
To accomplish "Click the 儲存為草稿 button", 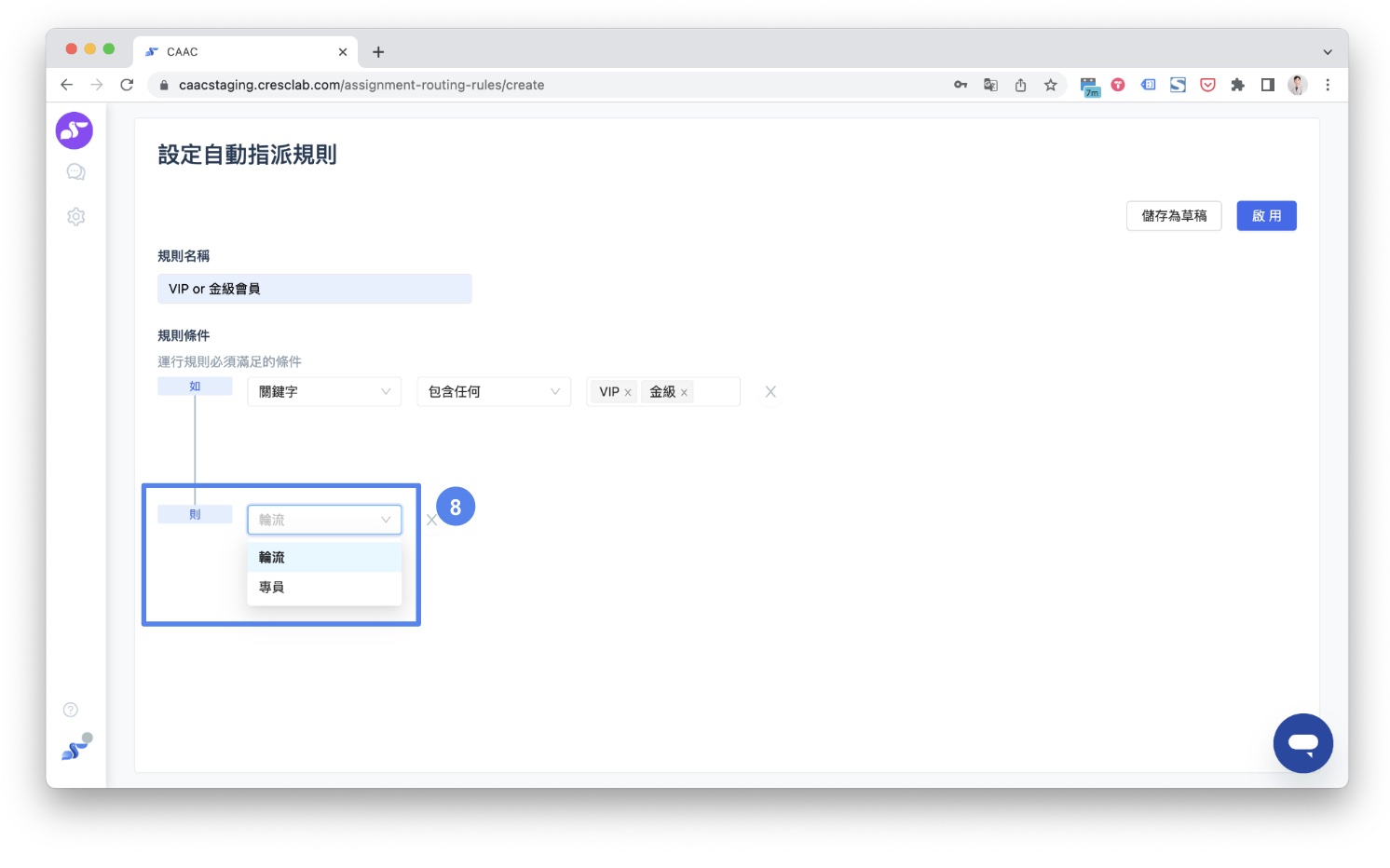I will coord(1174,216).
